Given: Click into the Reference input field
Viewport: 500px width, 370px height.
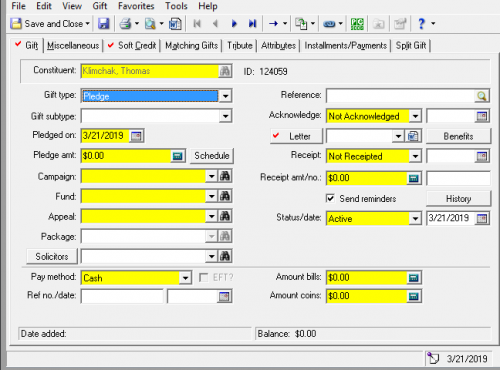Looking at the screenshot, I should 400,96.
